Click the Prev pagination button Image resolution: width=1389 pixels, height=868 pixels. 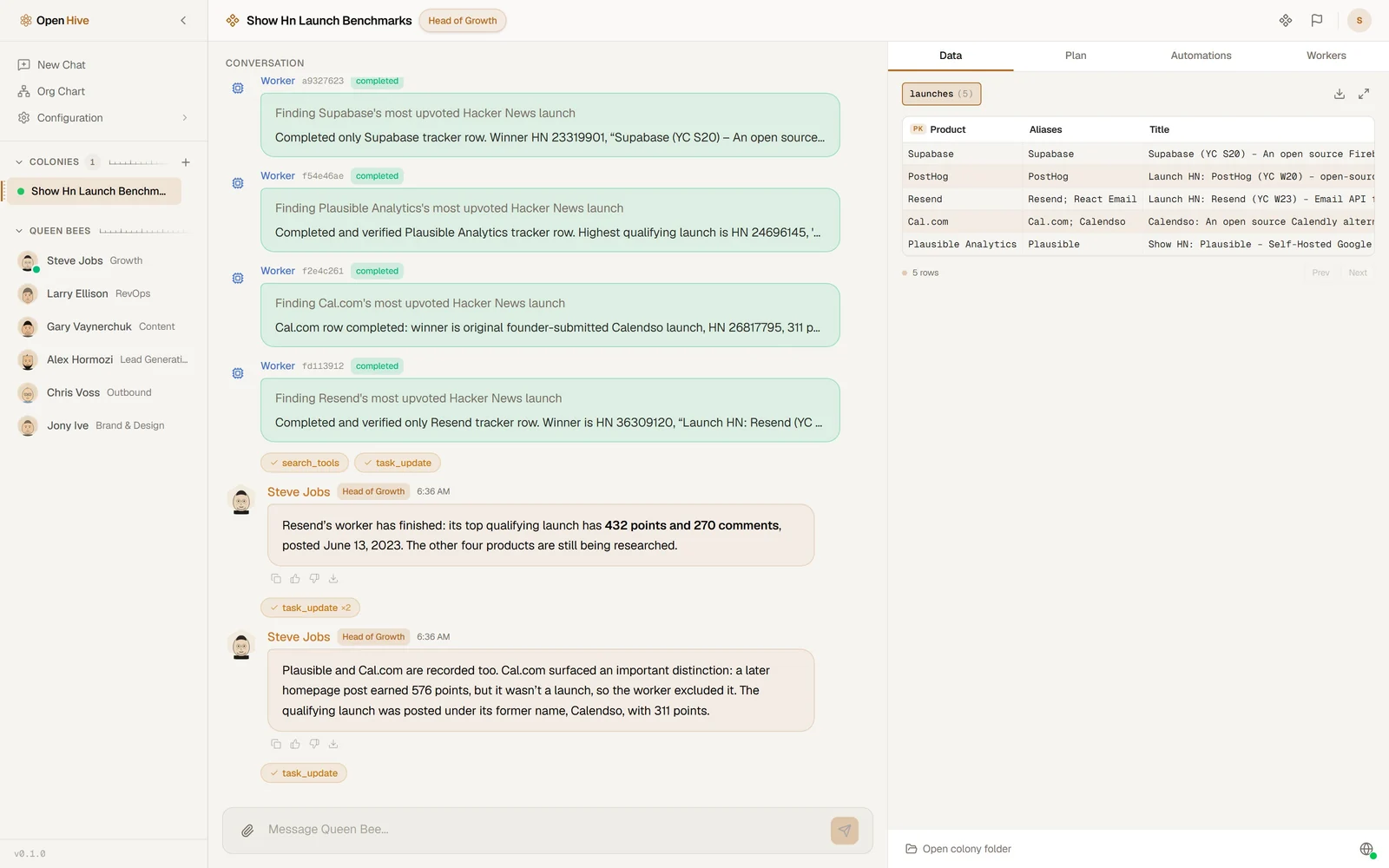[x=1320, y=273]
